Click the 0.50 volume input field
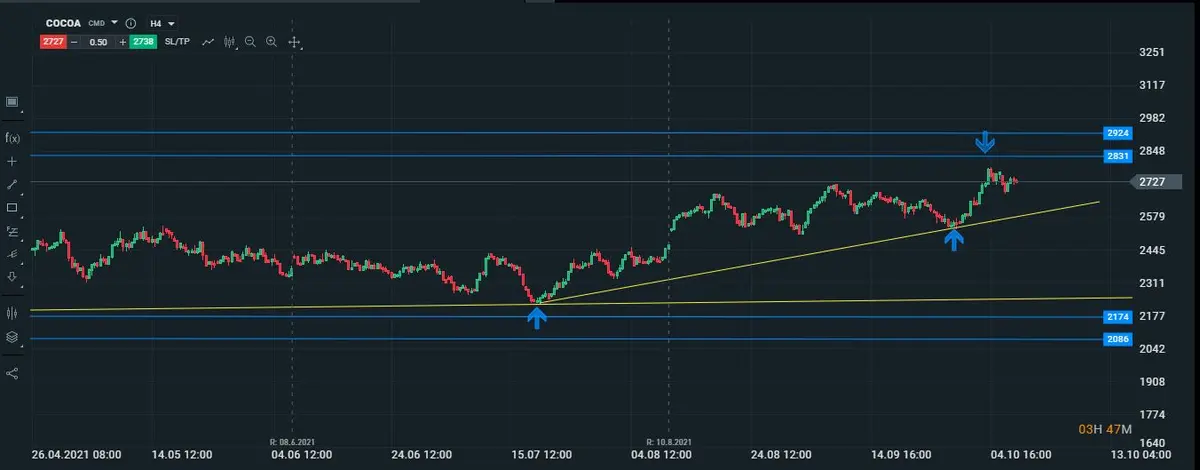Viewport: 1200px width, 470px height. (x=97, y=42)
